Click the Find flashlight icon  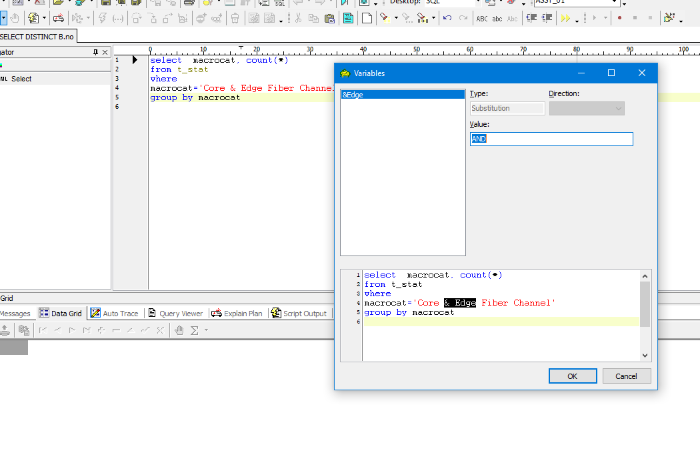(x=385, y=18)
